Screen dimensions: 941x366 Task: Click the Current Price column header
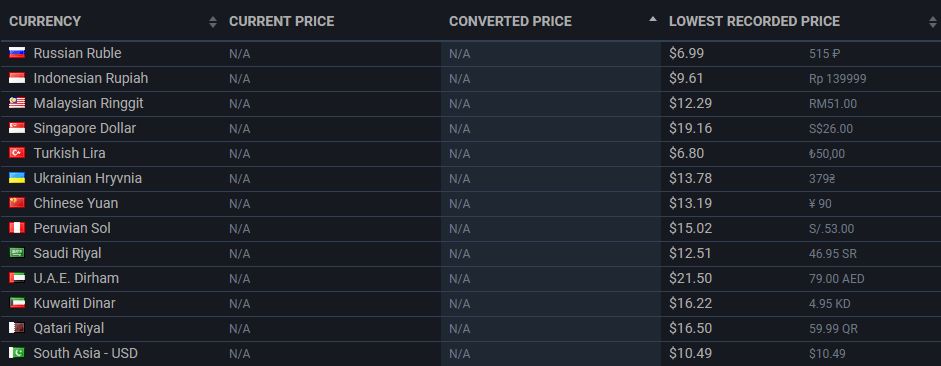[281, 21]
